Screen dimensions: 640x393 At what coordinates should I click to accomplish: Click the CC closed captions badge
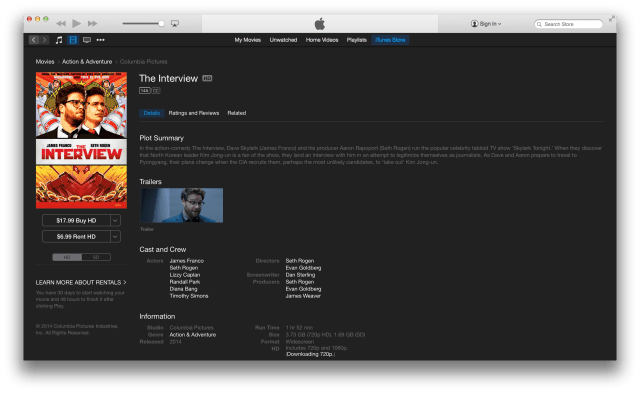156,91
